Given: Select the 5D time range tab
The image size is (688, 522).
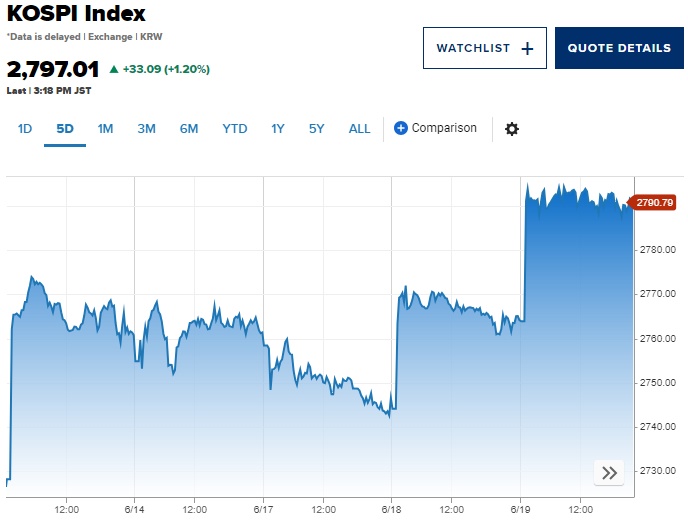Looking at the screenshot, I should tap(65, 128).
